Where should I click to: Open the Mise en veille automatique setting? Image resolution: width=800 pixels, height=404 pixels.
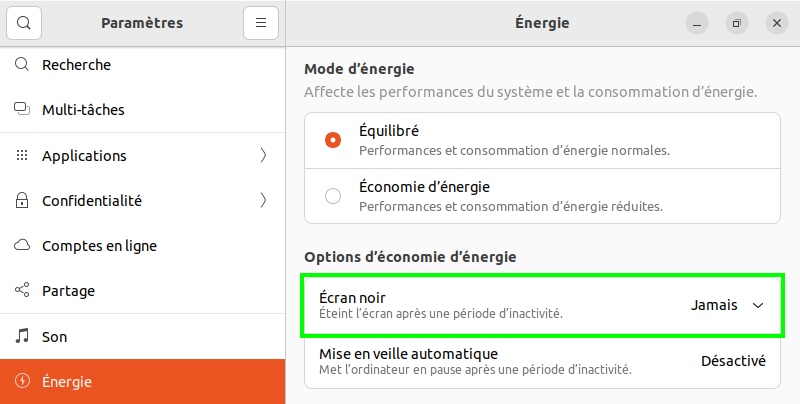click(x=542, y=361)
